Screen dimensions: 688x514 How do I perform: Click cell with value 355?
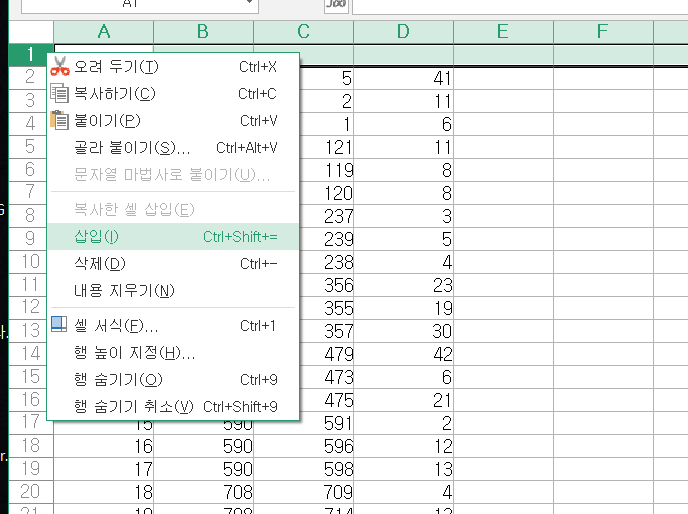pyautogui.click(x=326, y=308)
